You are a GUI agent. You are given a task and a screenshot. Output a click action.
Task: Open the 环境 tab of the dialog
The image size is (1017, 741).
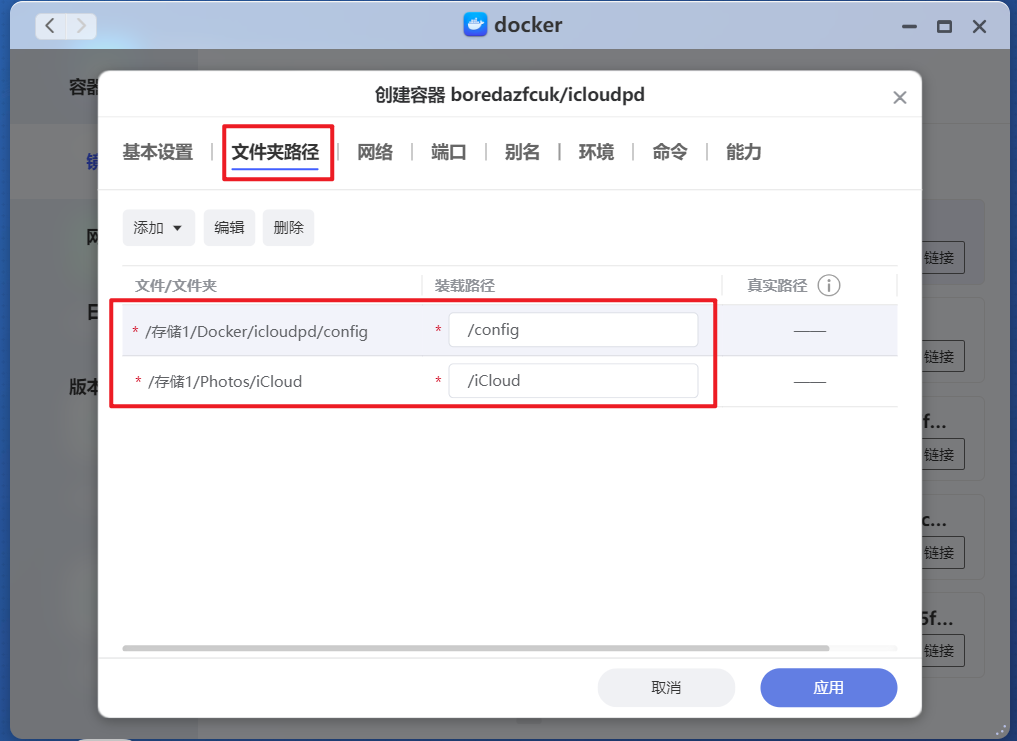click(596, 152)
